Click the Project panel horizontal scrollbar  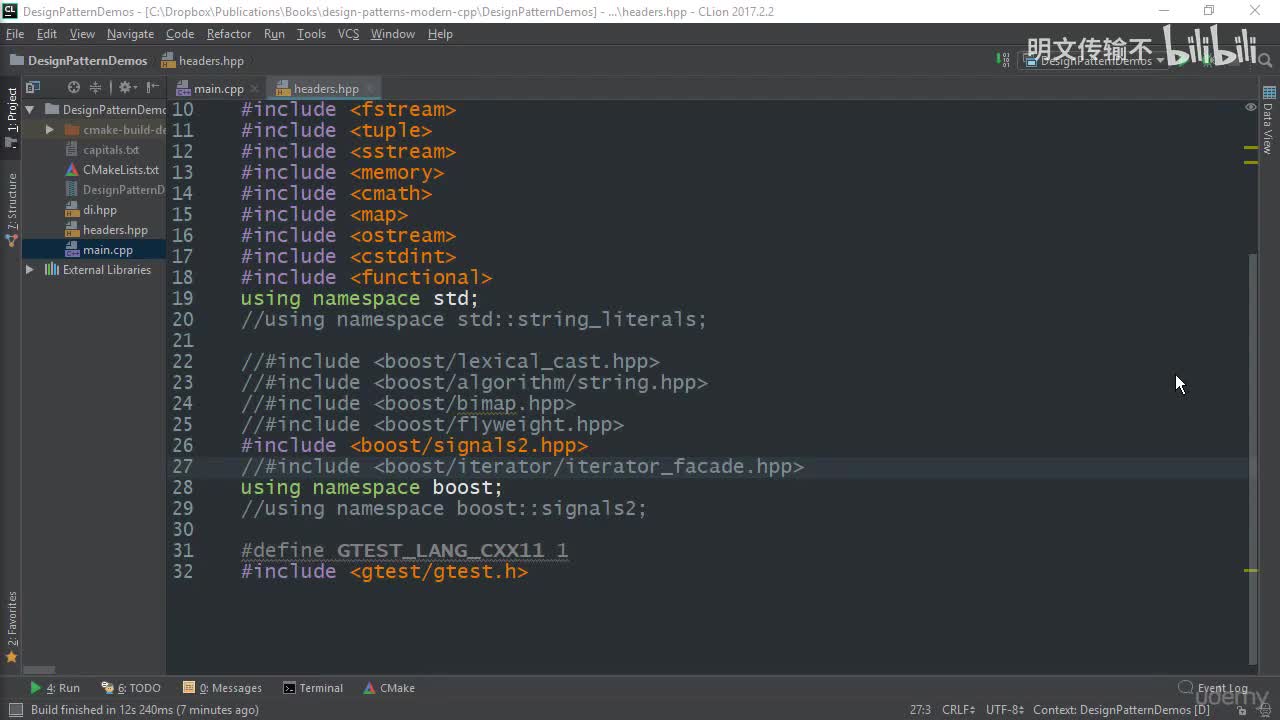pyautogui.click(x=38, y=670)
